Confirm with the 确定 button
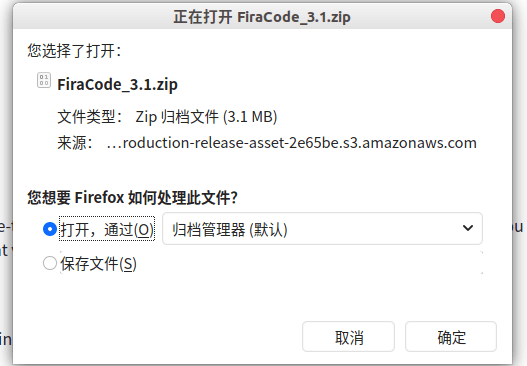The width and height of the screenshot is (527, 366). pyautogui.click(x=451, y=337)
